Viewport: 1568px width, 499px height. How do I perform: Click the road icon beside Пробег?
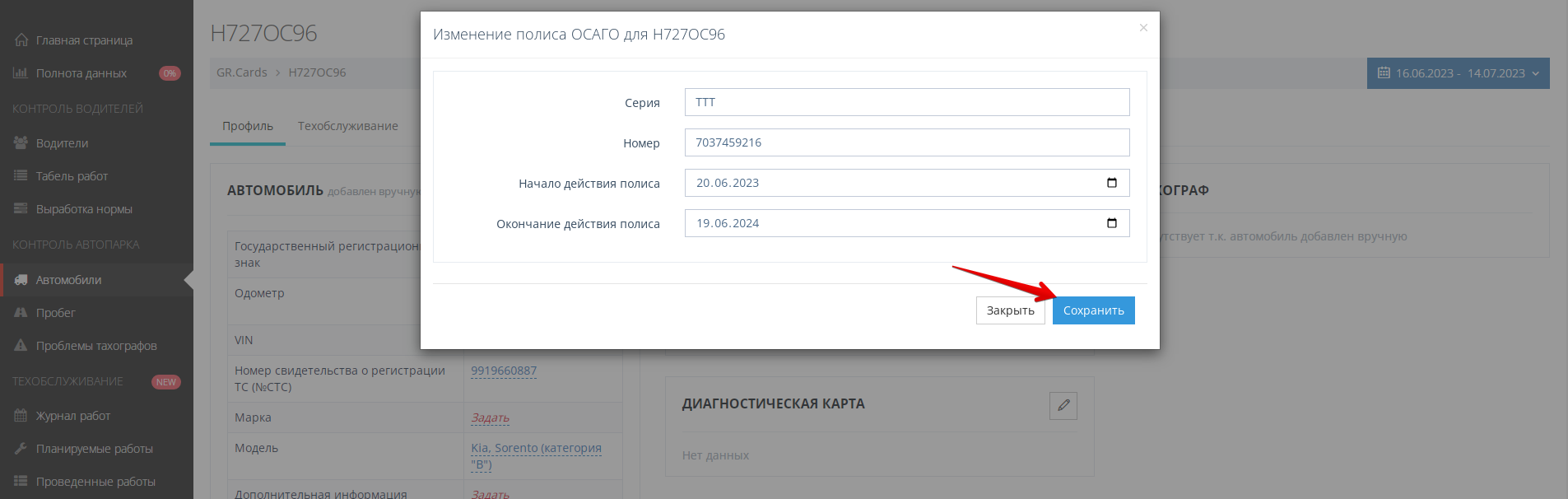(x=21, y=313)
